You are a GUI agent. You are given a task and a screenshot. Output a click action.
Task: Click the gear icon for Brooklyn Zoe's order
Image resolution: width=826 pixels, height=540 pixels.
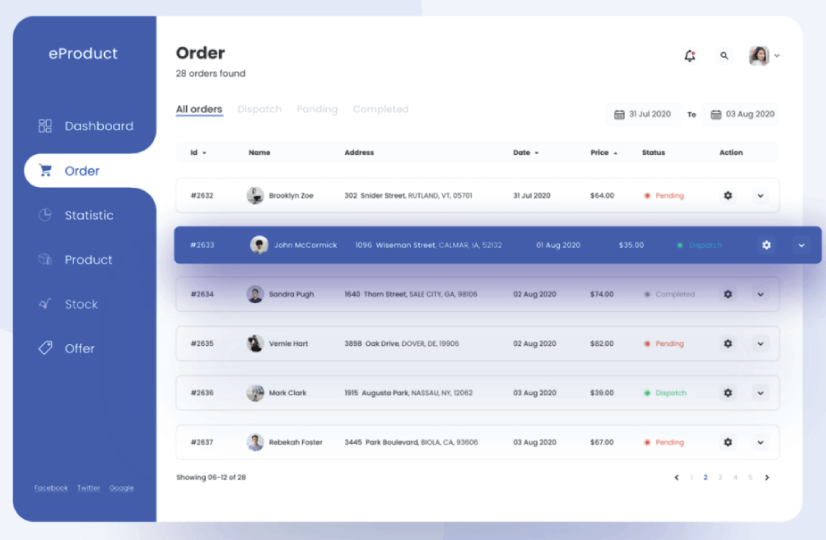click(728, 196)
